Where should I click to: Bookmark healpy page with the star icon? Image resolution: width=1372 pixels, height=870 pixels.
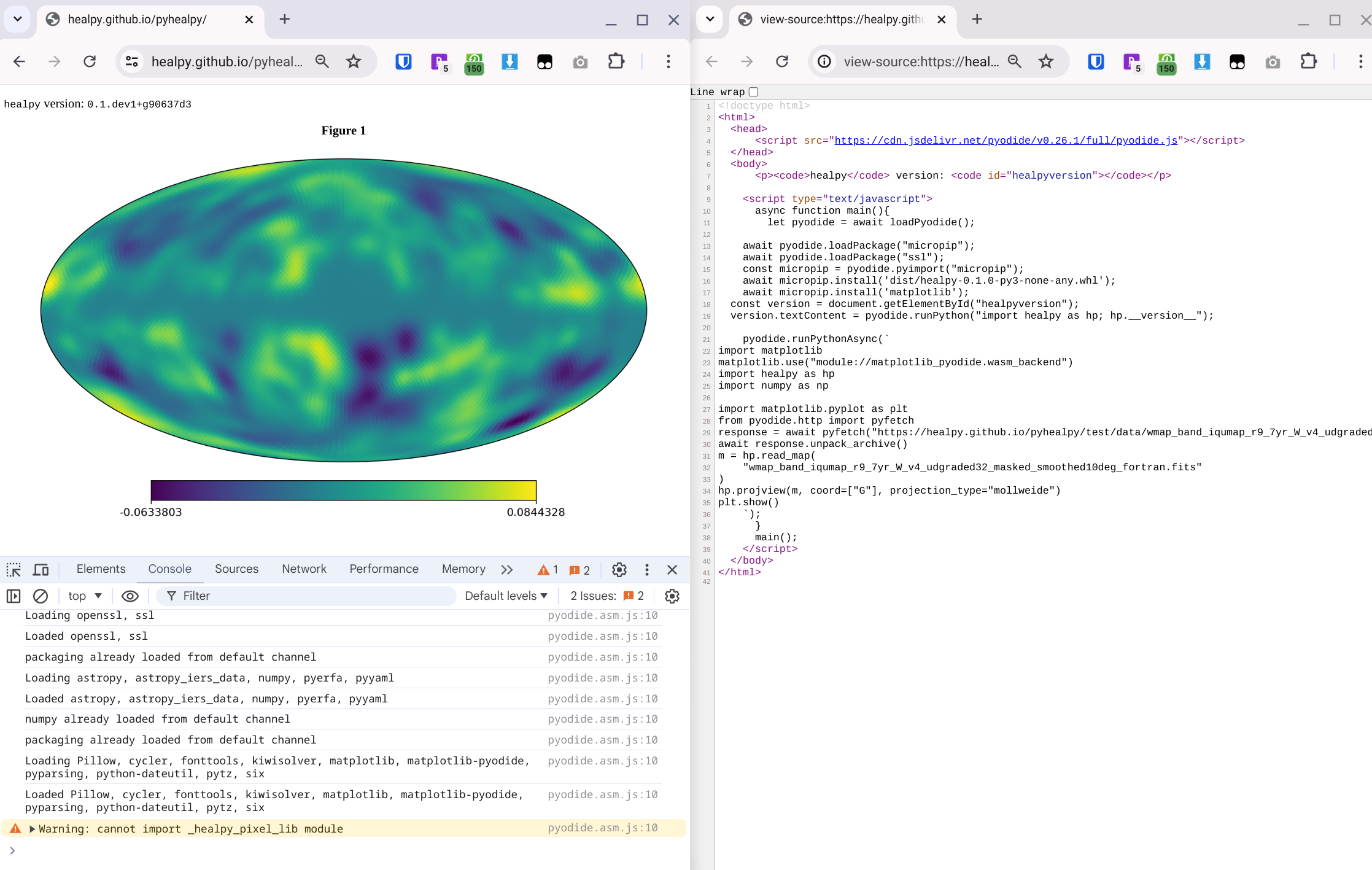[354, 61]
